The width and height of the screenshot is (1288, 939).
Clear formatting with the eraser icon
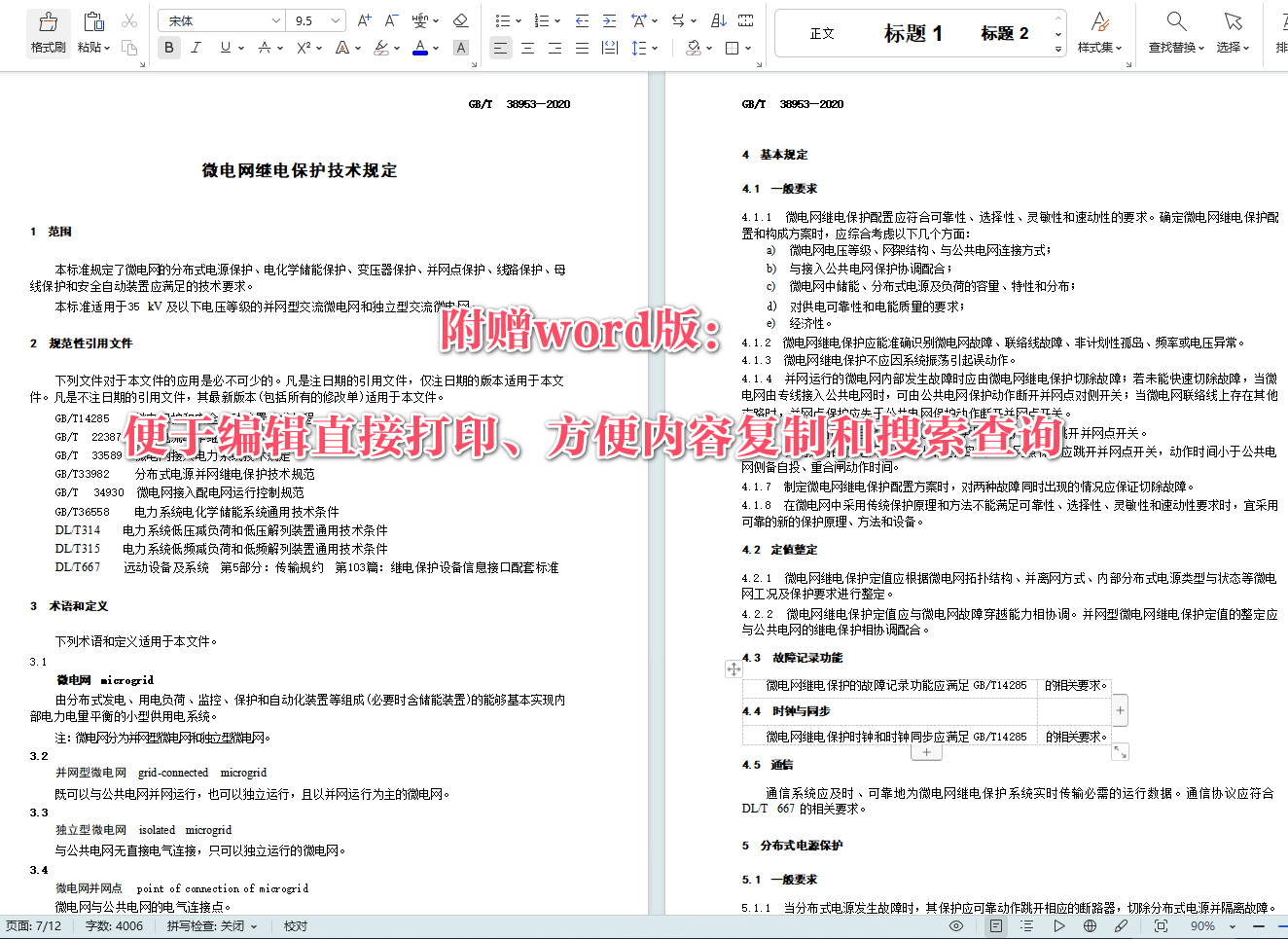pos(461,20)
